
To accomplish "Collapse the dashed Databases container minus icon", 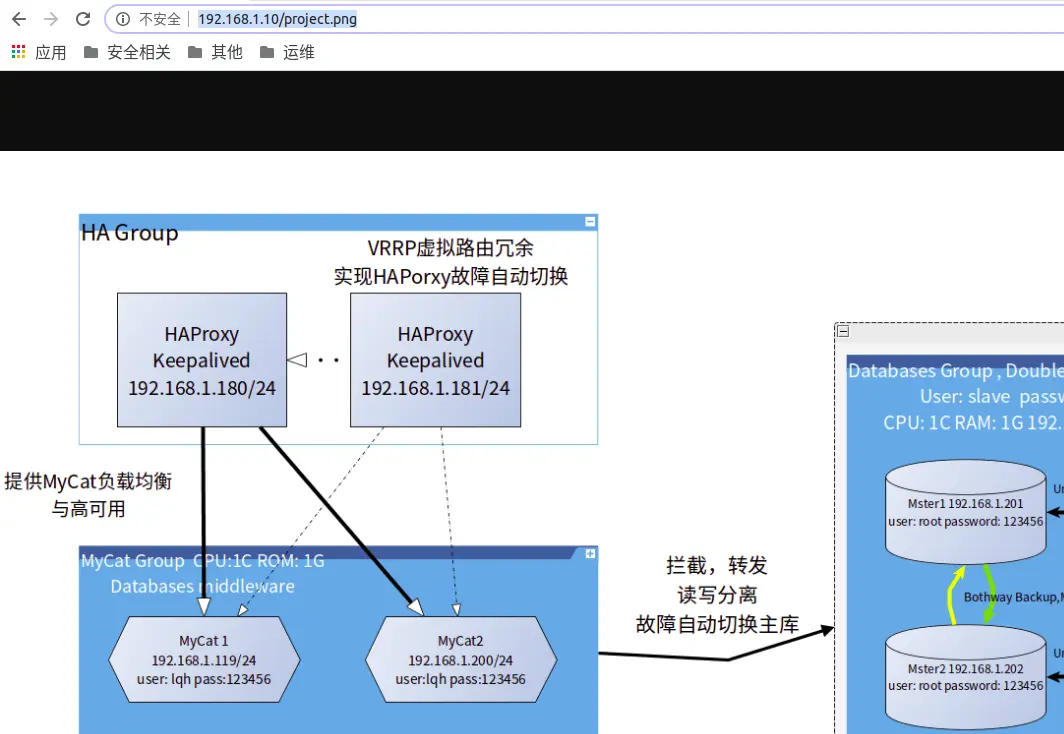I will pos(843,331).
